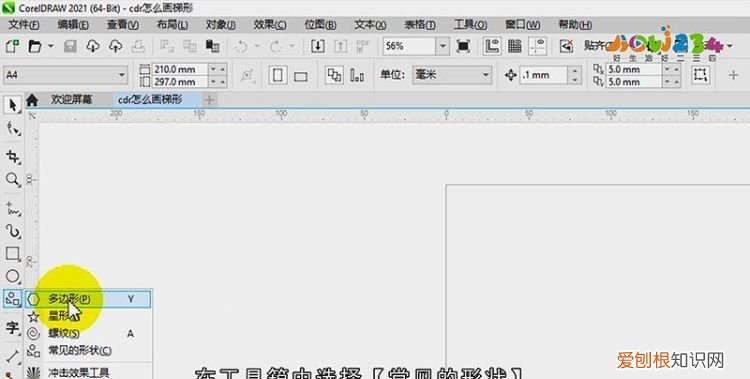
Task: Open the 位图(B) menu
Action: (320, 24)
